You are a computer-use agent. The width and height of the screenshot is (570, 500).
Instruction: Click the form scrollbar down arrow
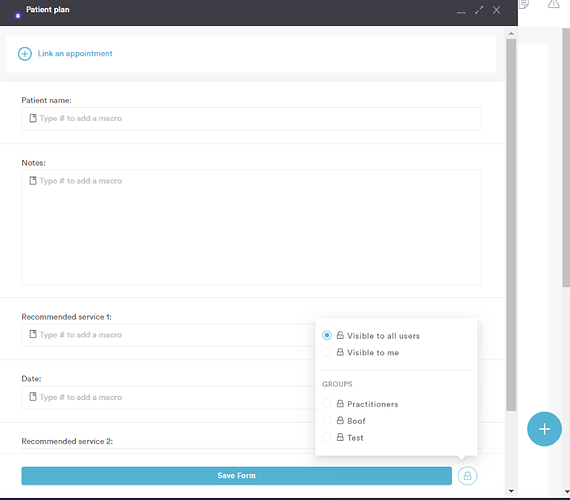coord(511,491)
